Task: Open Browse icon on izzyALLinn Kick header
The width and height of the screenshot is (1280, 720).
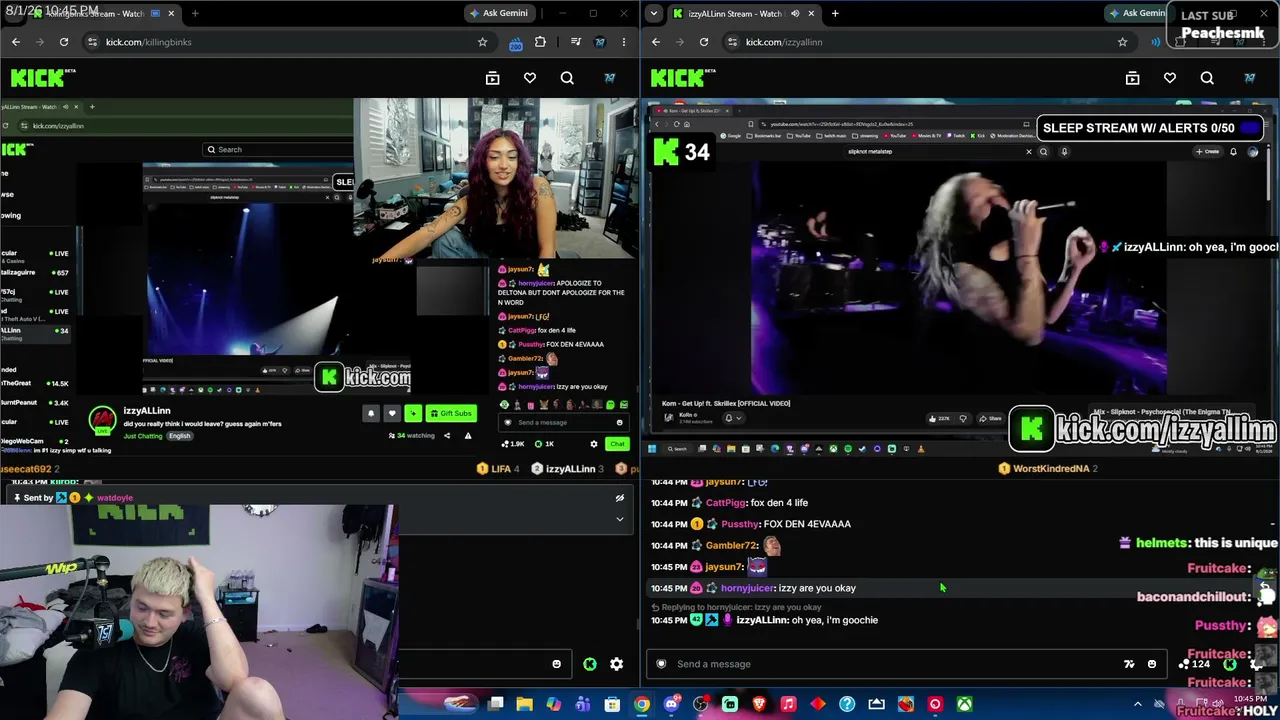Action: [1132, 78]
